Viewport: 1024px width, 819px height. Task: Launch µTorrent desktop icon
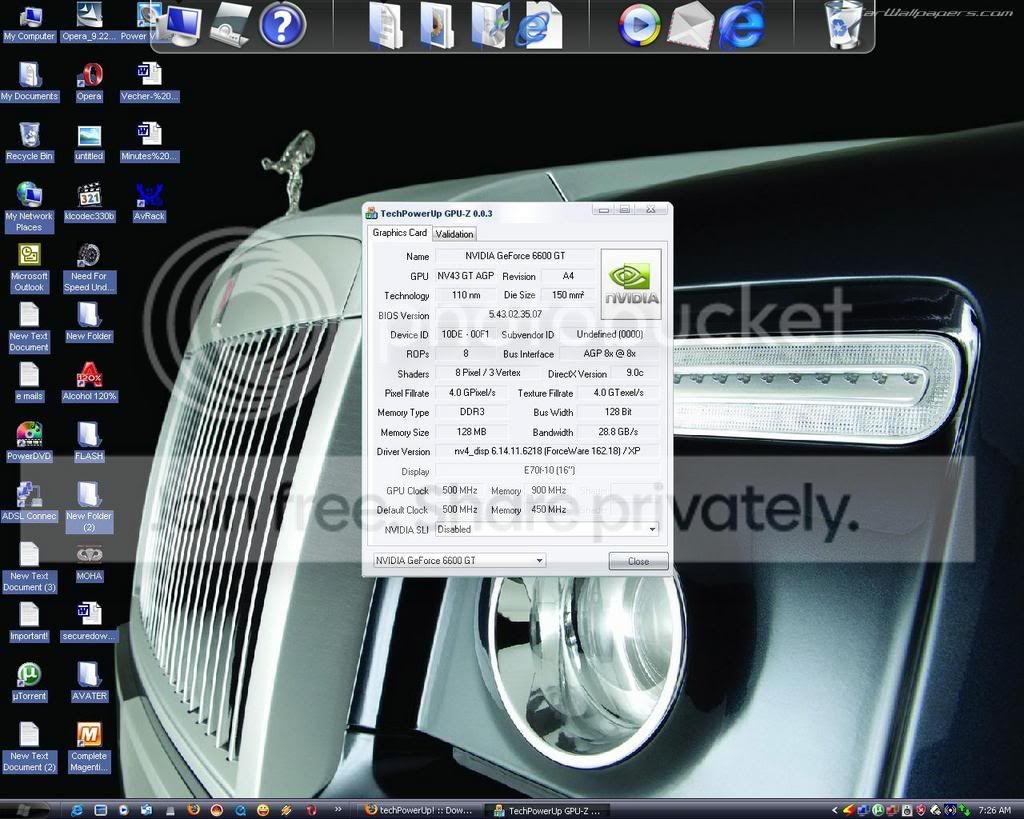(x=29, y=682)
